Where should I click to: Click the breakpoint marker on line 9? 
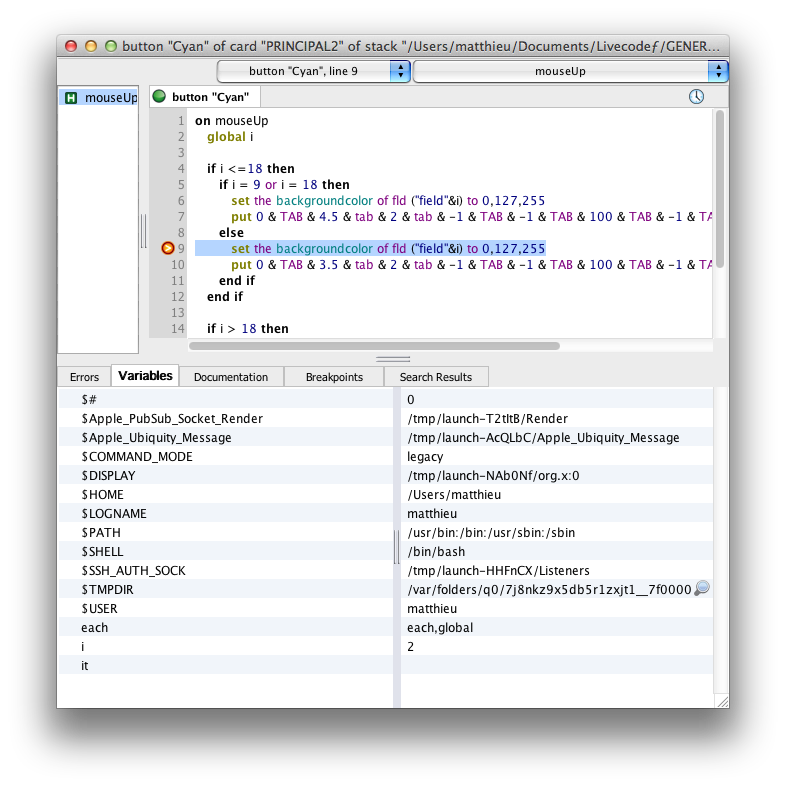click(x=167, y=249)
